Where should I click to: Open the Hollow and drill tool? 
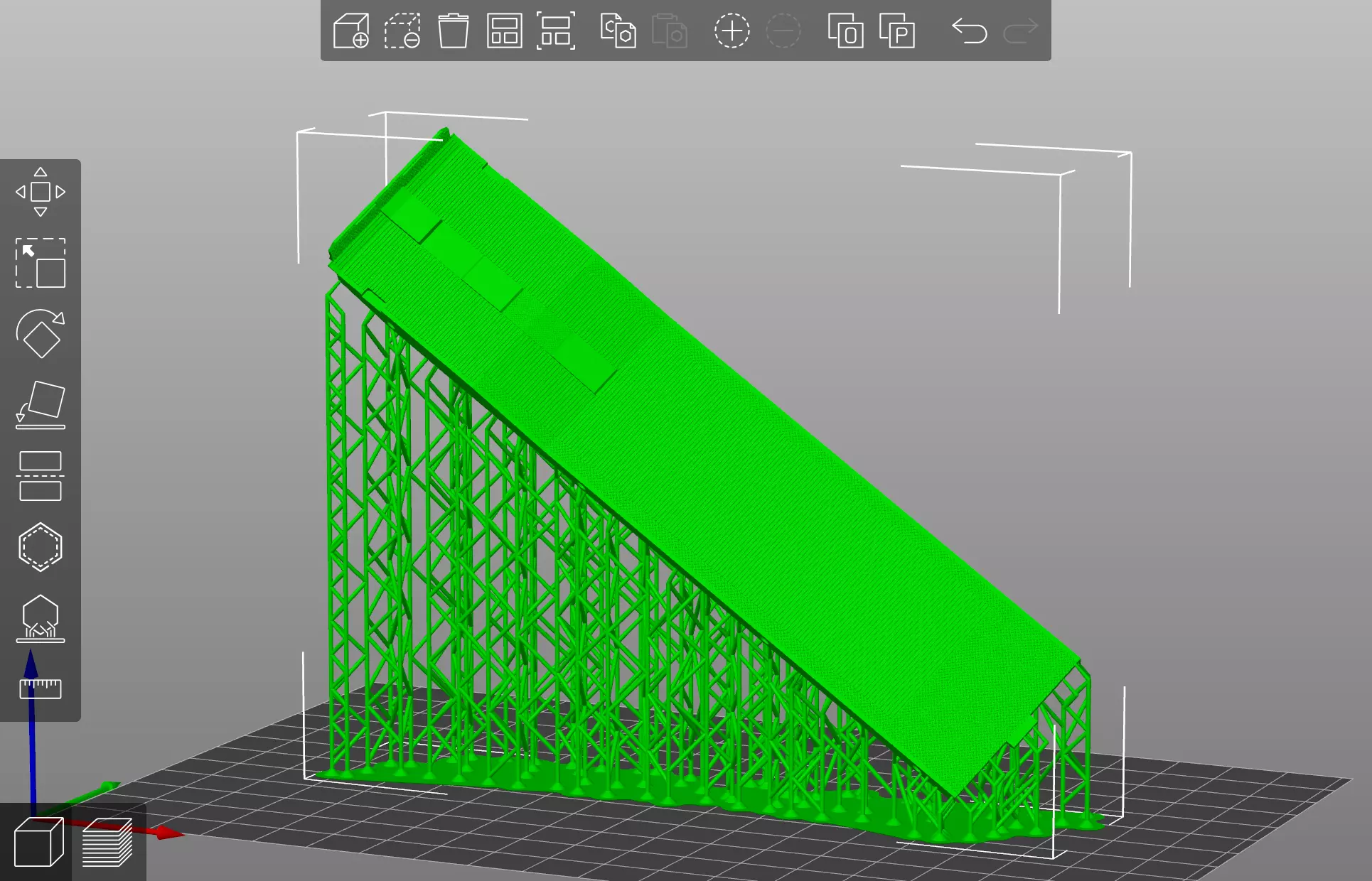(41, 547)
